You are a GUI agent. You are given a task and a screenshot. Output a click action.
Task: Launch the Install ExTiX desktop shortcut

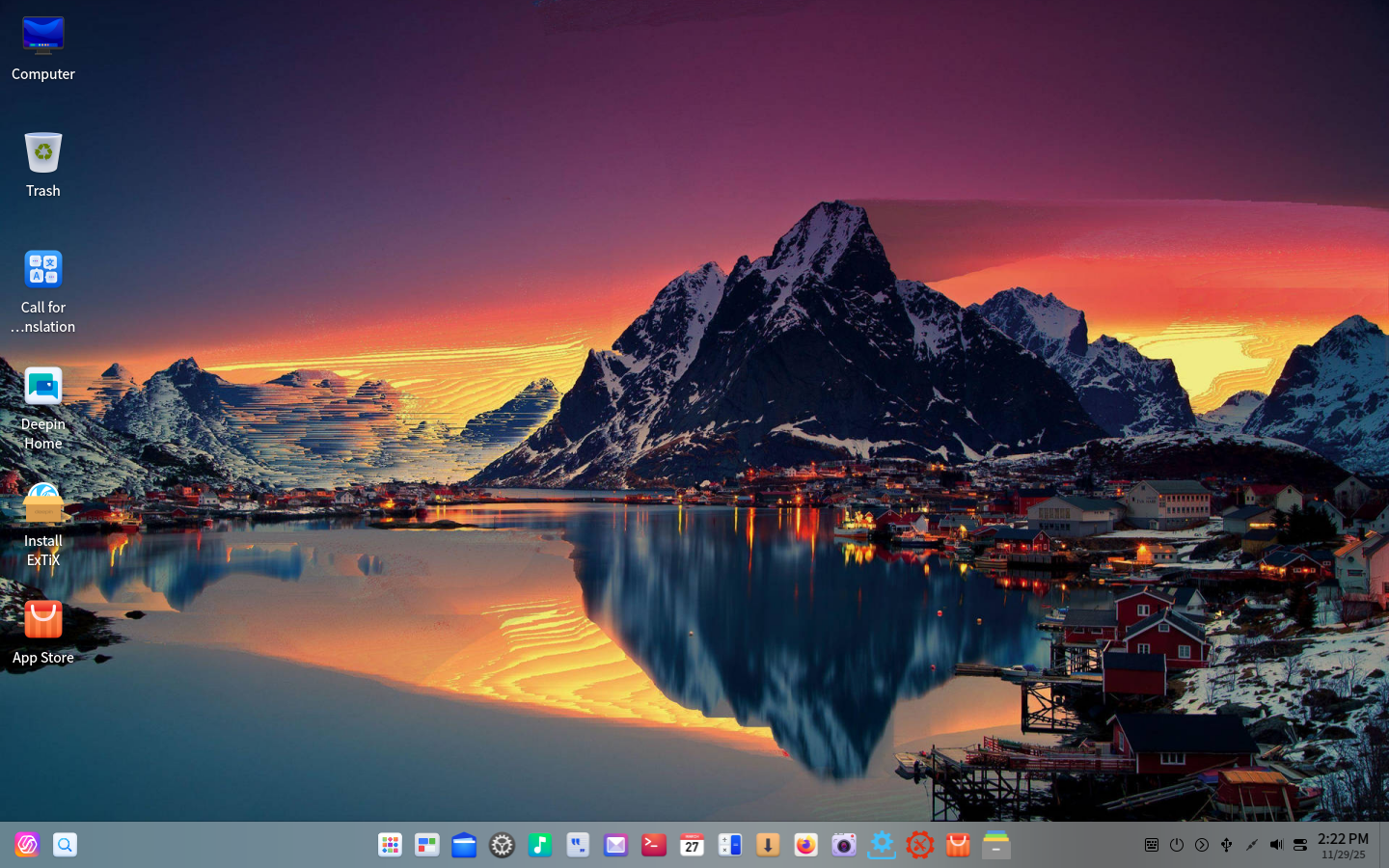[x=43, y=503]
